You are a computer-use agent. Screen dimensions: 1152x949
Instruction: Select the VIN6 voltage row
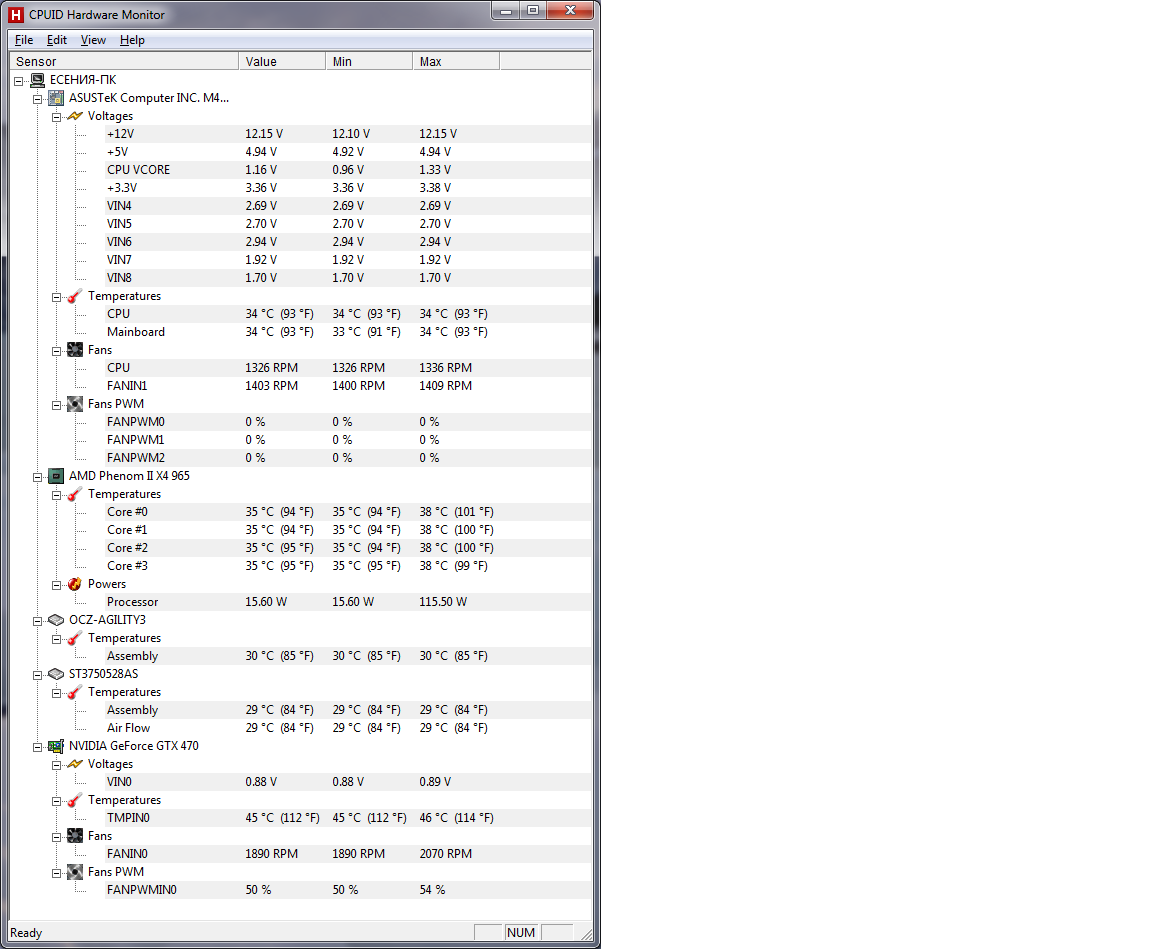(348, 242)
